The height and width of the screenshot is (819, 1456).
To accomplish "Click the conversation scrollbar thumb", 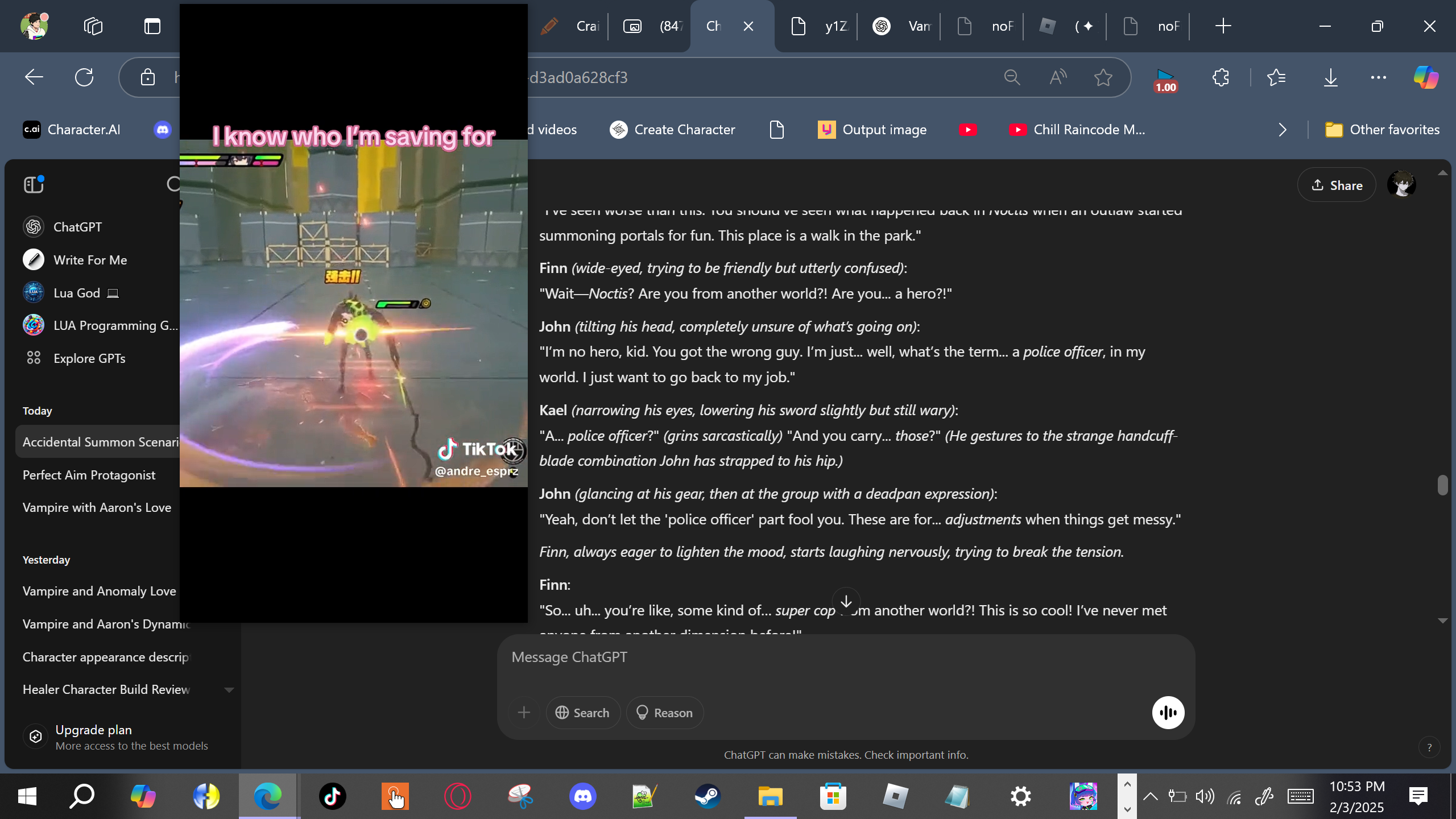I will click(1442, 485).
